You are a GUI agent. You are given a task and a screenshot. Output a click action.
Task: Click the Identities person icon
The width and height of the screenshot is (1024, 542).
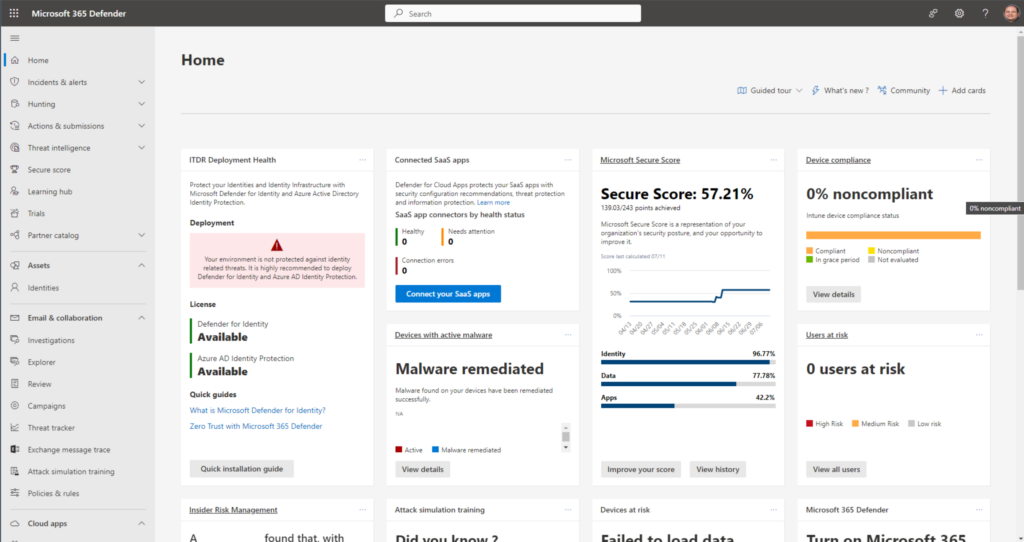tap(14, 287)
